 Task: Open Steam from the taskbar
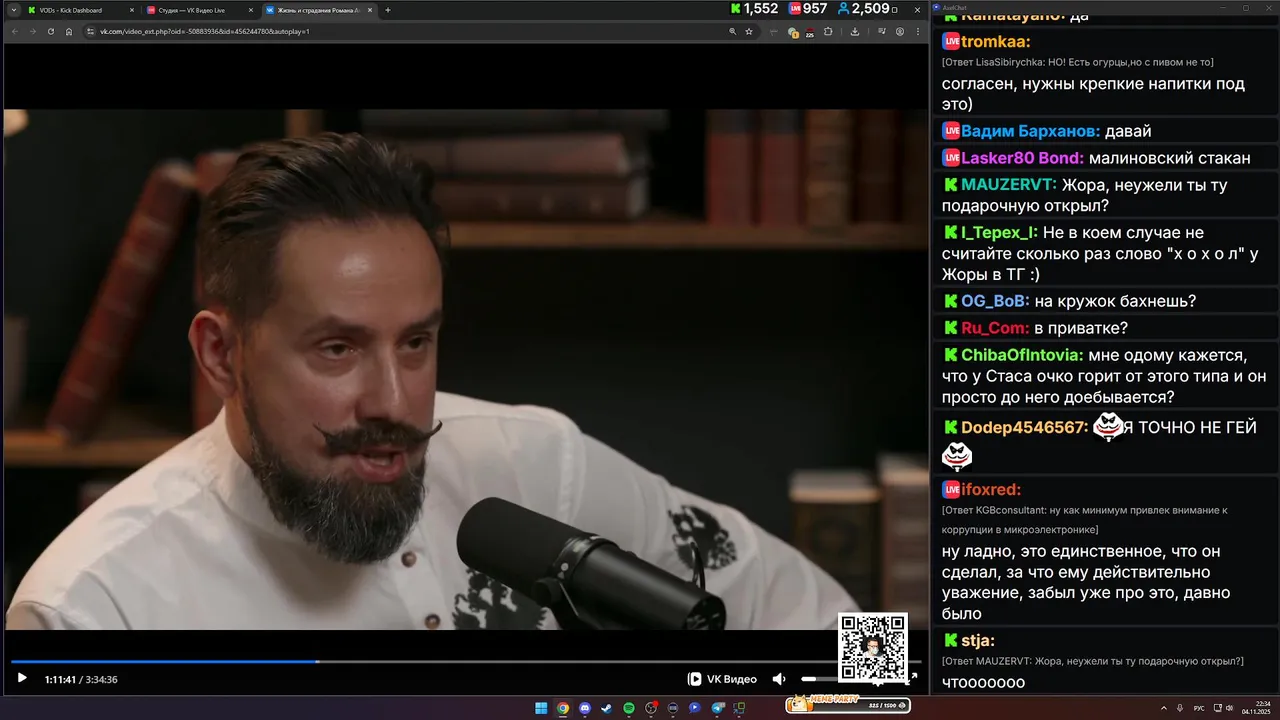click(607, 708)
